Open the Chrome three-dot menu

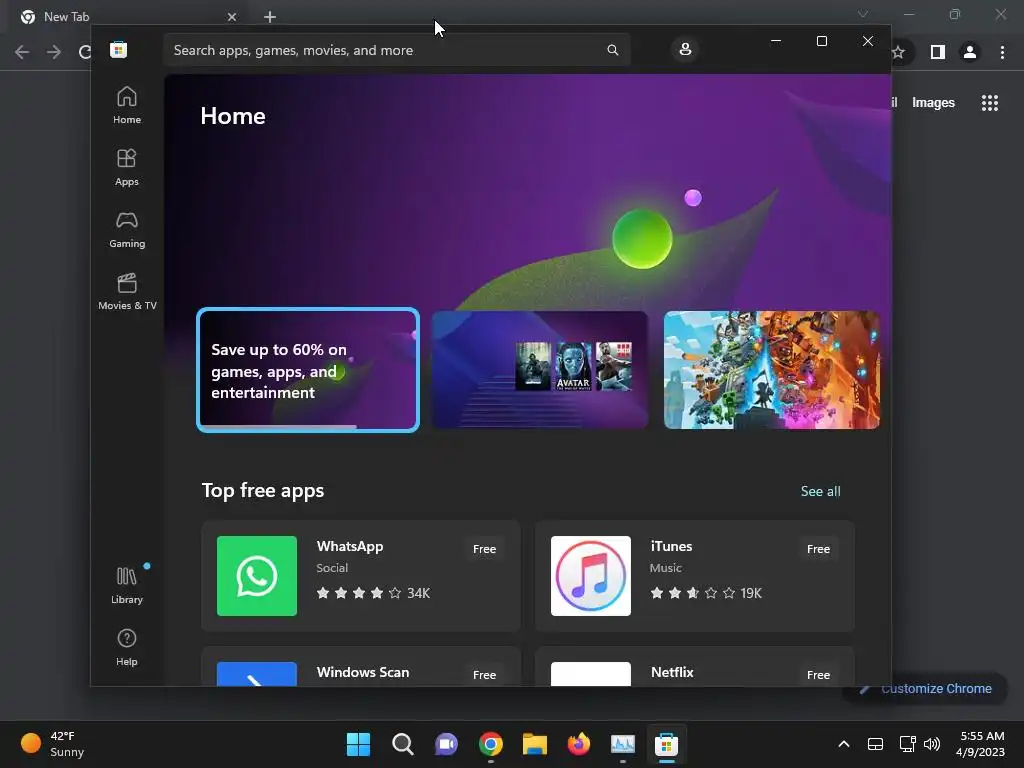[1002, 52]
